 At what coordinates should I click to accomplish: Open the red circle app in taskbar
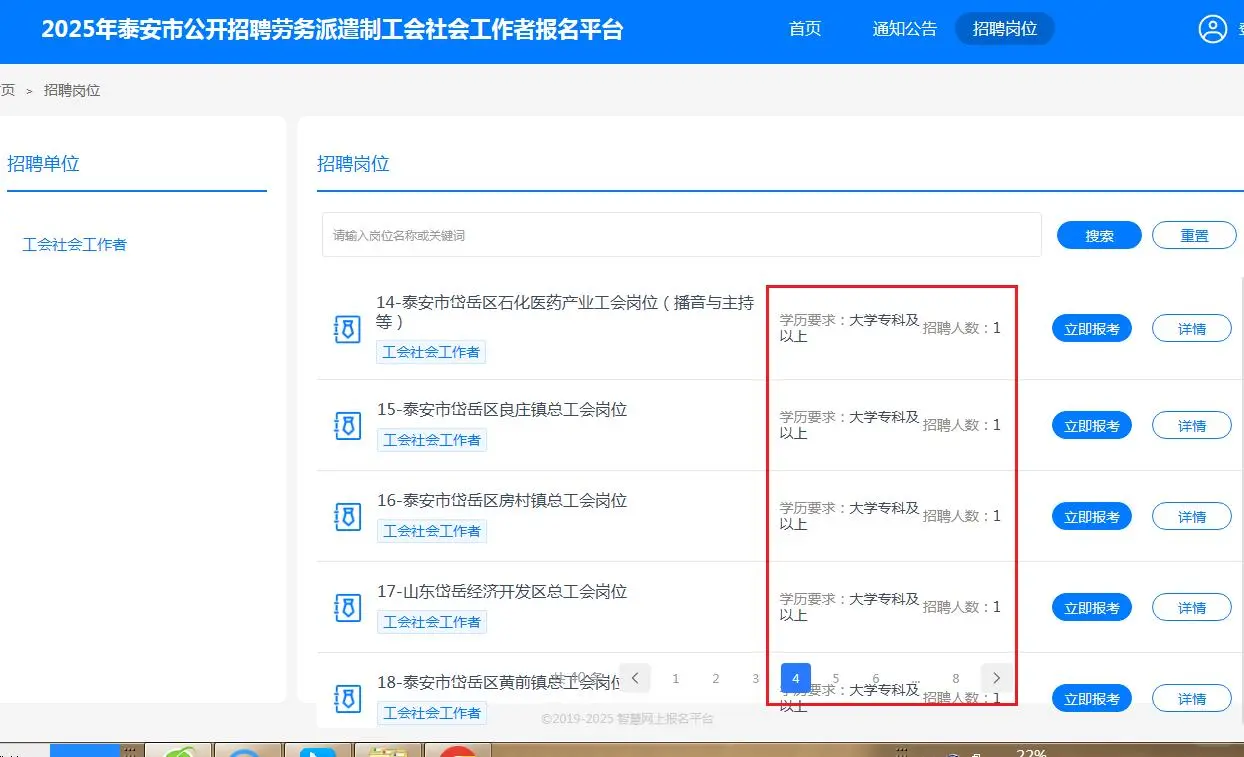coord(457,750)
